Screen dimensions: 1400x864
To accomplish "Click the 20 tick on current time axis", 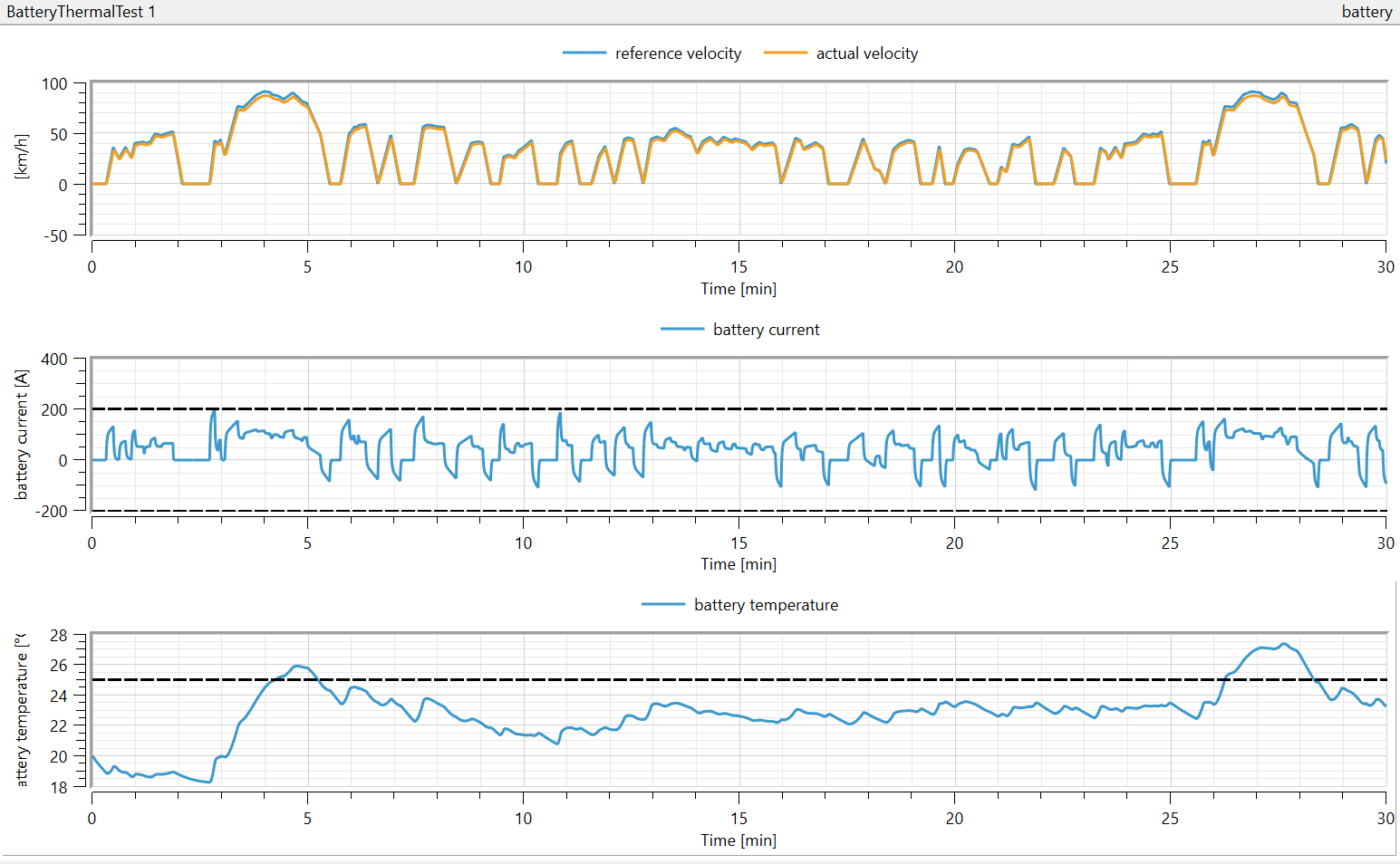I will [x=955, y=543].
